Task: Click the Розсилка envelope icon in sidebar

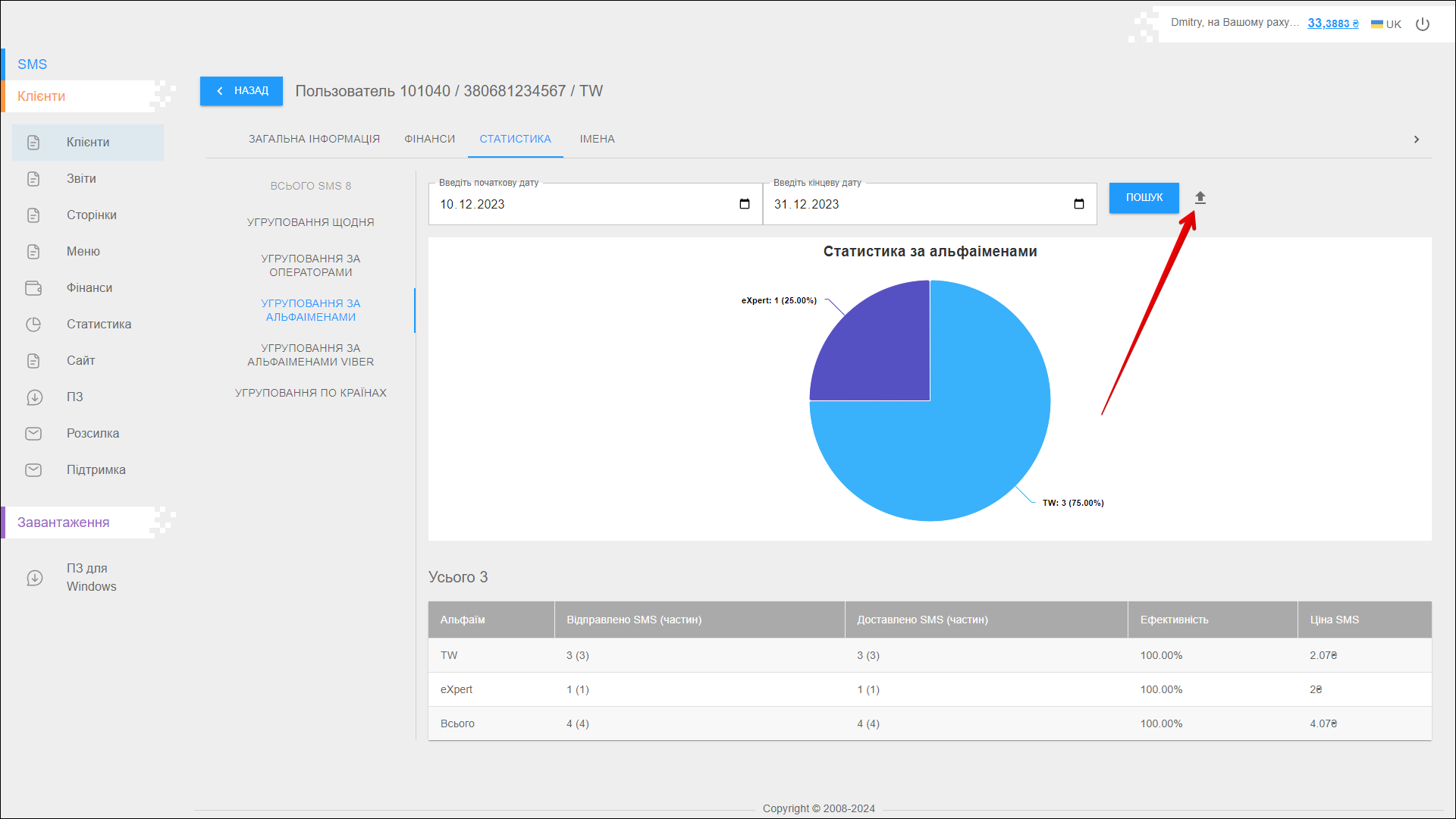Action: (33, 434)
